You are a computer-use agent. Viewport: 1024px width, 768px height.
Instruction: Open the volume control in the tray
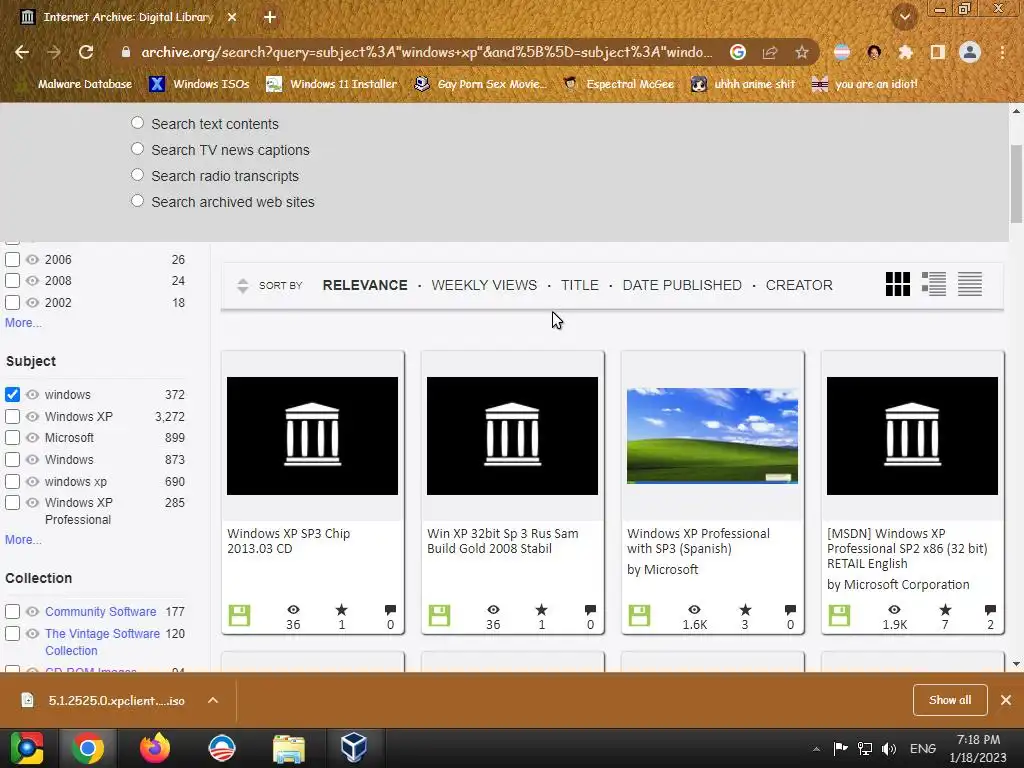tap(889, 748)
